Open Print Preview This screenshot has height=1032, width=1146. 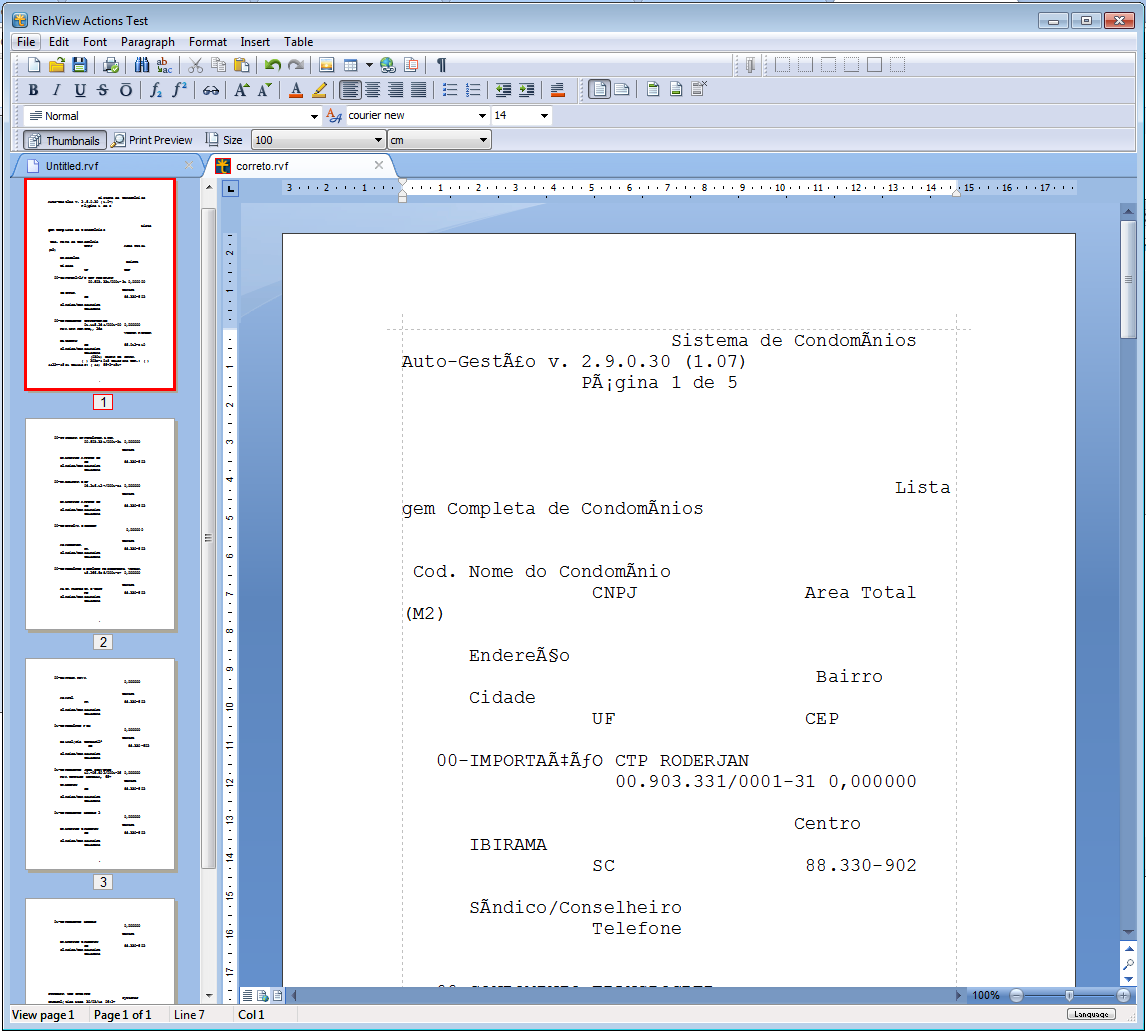coord(152,140)
